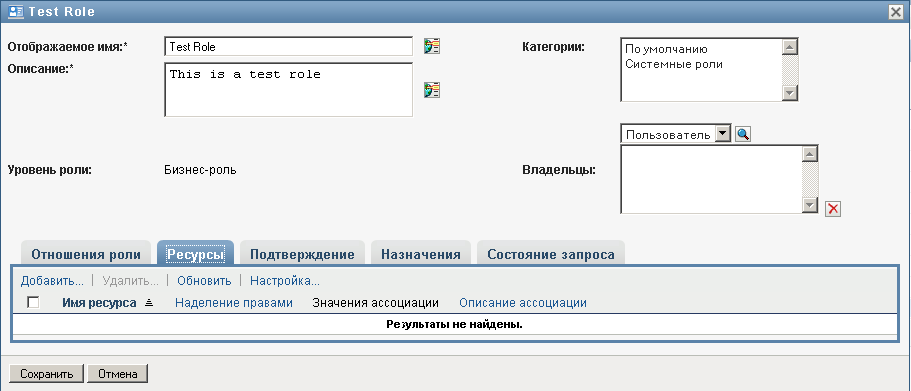Click the Бизнес-роль level value
The width and height of the screenshot is (911, 391).
click(x=200, y=170)
